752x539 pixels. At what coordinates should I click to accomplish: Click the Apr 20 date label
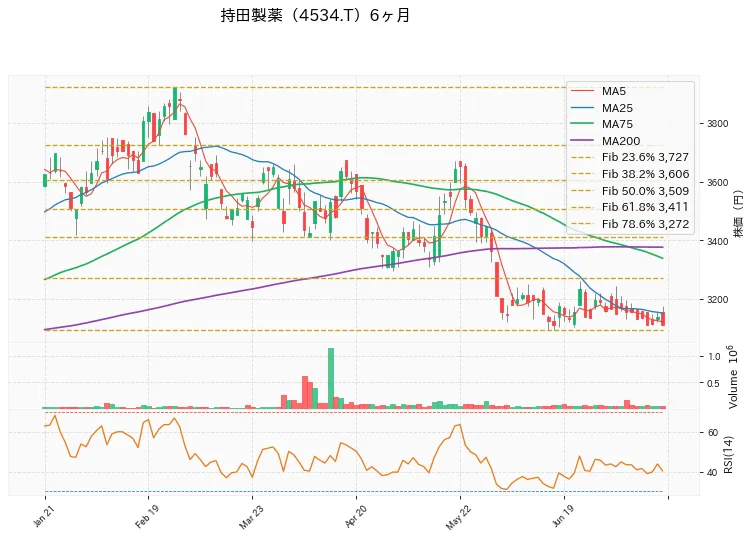tap(355, 517)
